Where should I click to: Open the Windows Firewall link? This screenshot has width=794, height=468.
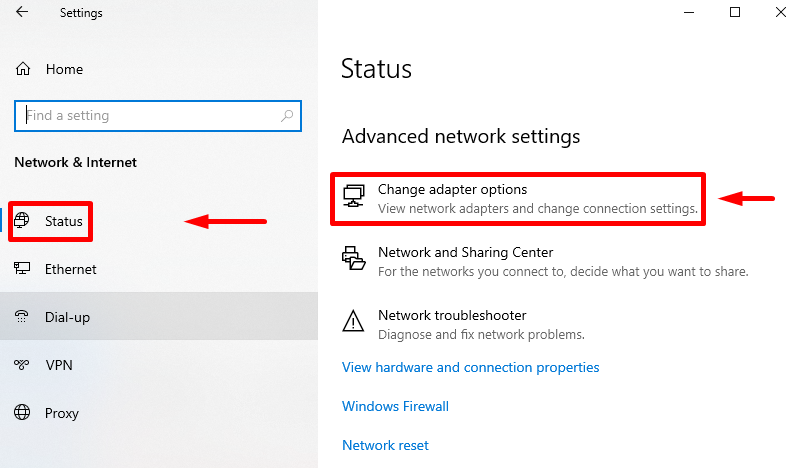[x=395, y=406]
